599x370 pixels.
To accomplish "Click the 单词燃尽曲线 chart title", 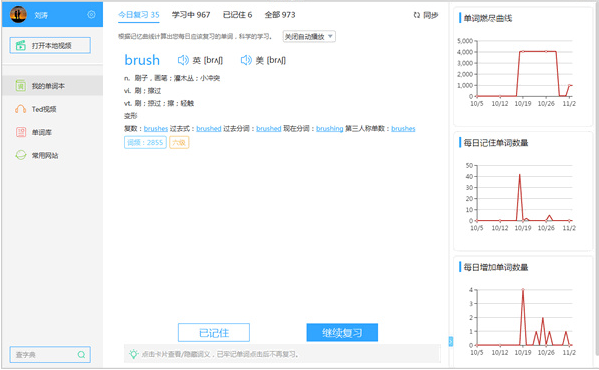I will (487, 18).
